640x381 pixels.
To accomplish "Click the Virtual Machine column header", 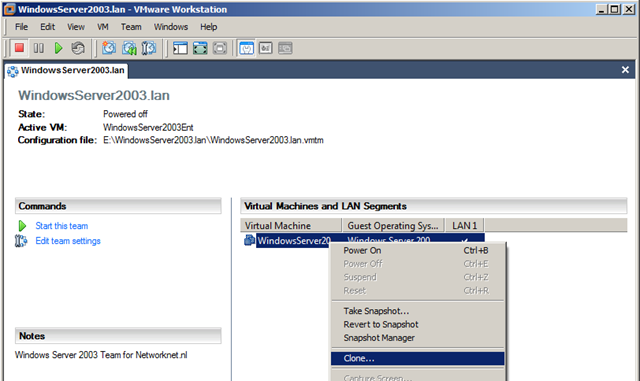I will point(291,225).
